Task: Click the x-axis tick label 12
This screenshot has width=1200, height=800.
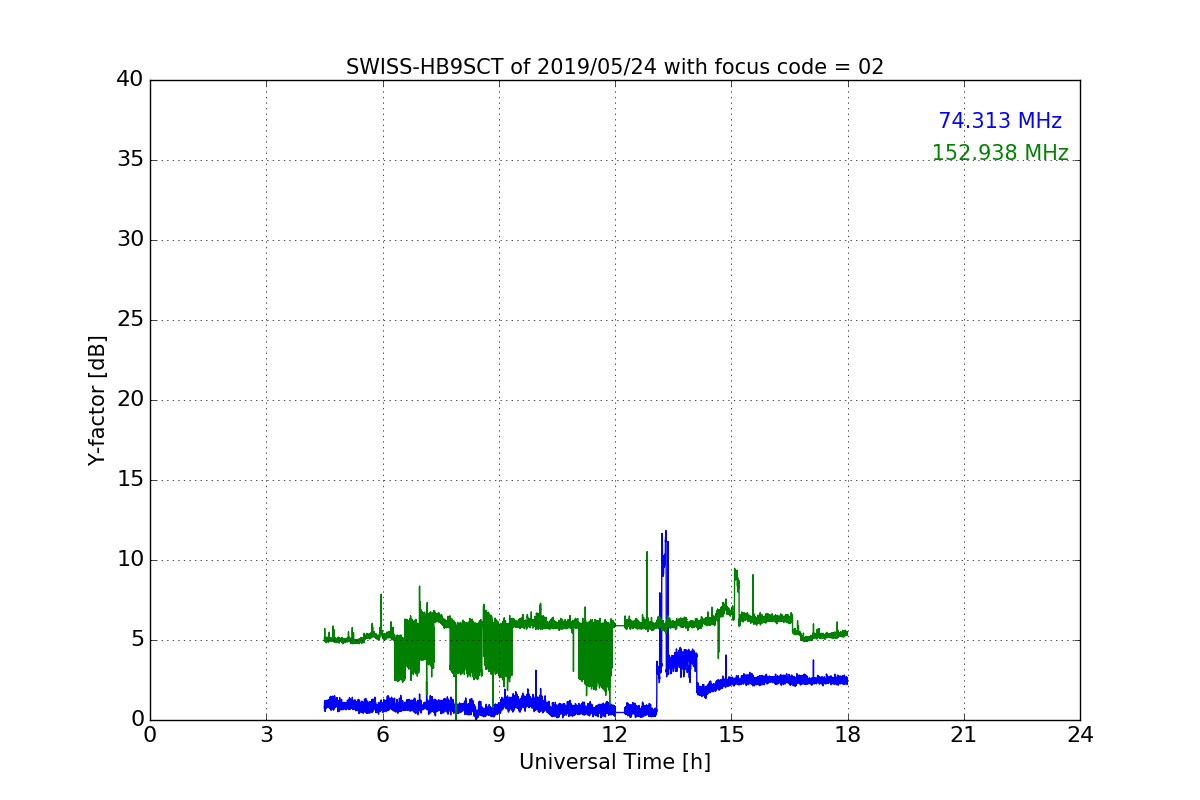Action: tap(615, 734)
